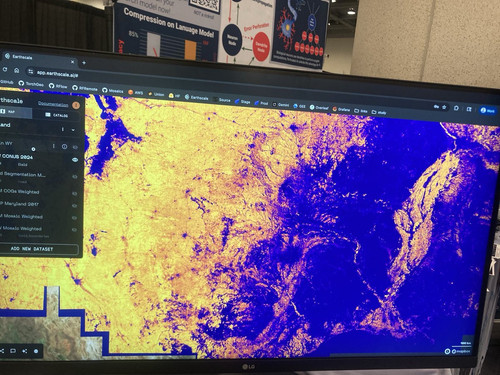Click the share icon in map toolbar

click(x=25, y=351)
